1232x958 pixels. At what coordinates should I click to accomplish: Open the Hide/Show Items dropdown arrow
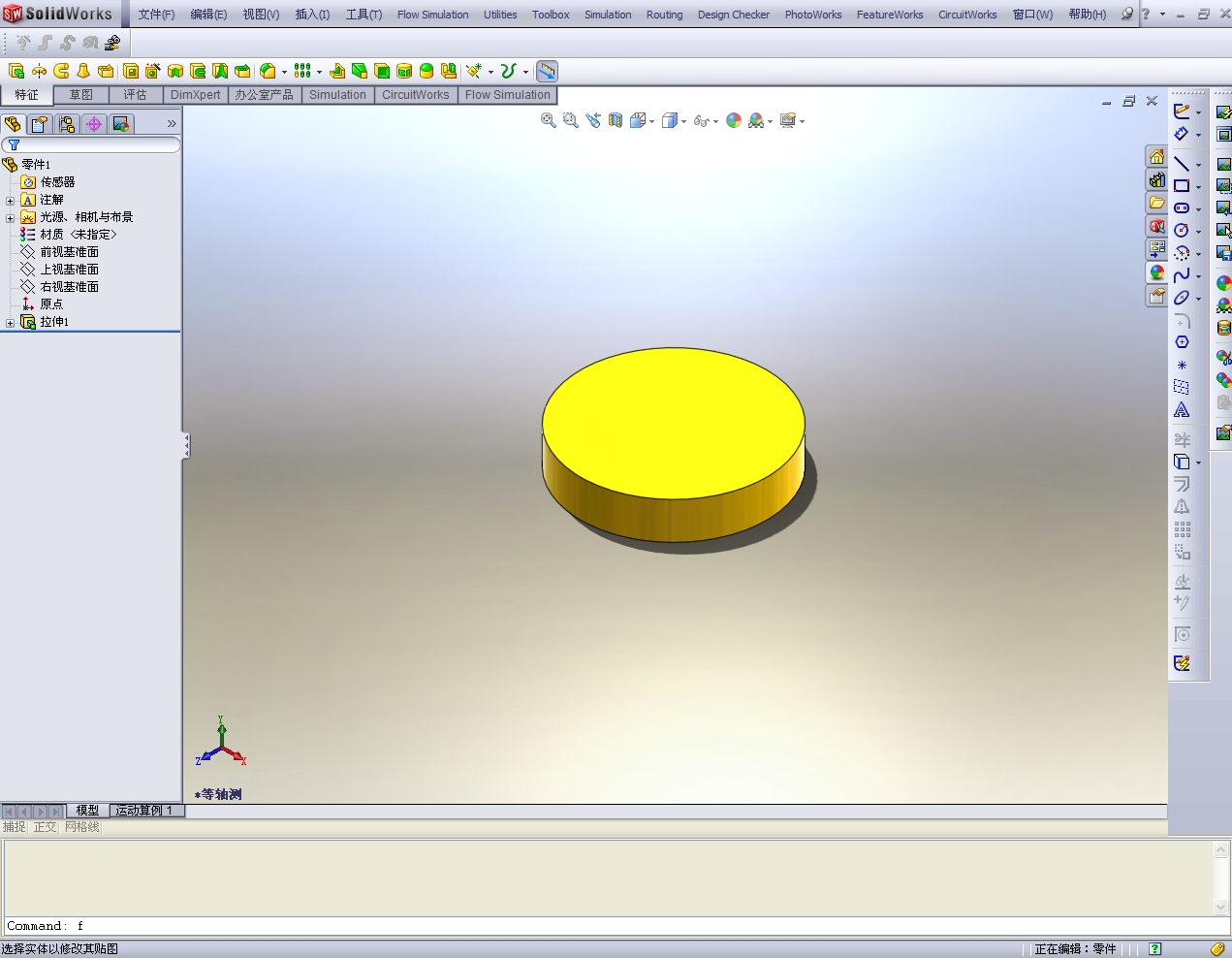[716, 121]
